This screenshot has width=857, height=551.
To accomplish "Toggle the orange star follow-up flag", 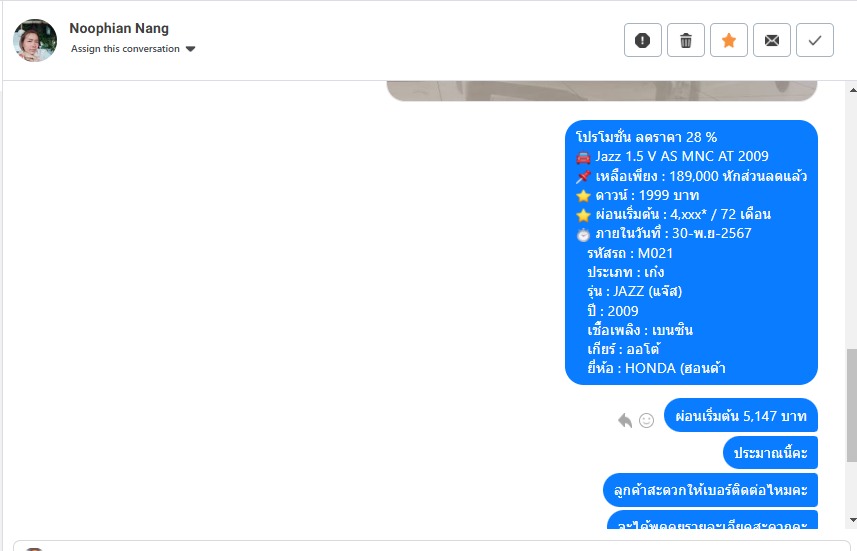I will (x=729, y=40).
